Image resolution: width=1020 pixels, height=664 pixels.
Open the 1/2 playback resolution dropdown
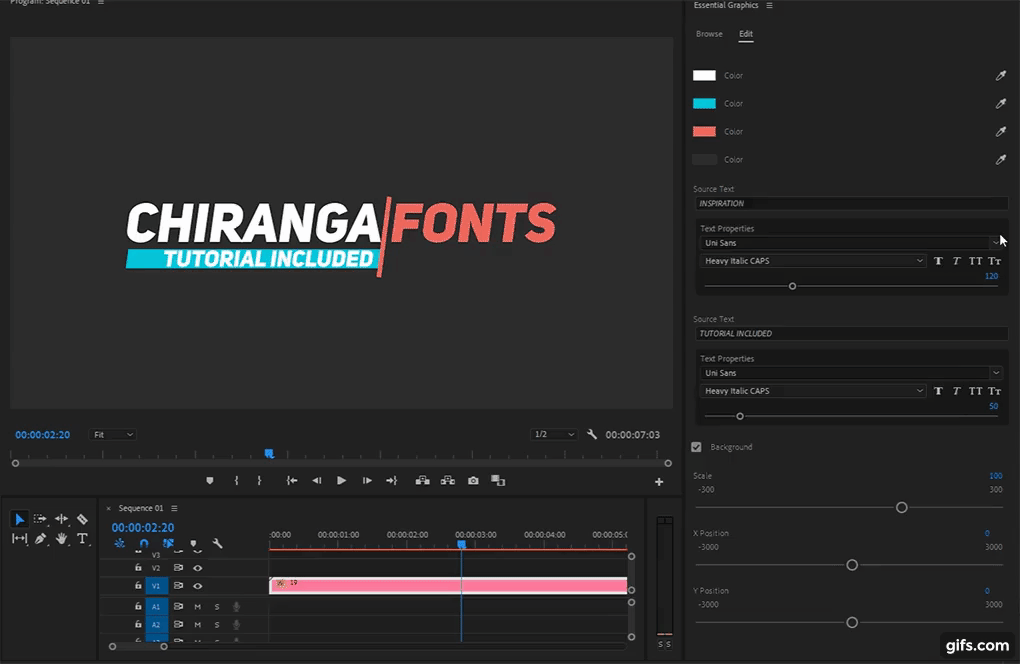554,434
